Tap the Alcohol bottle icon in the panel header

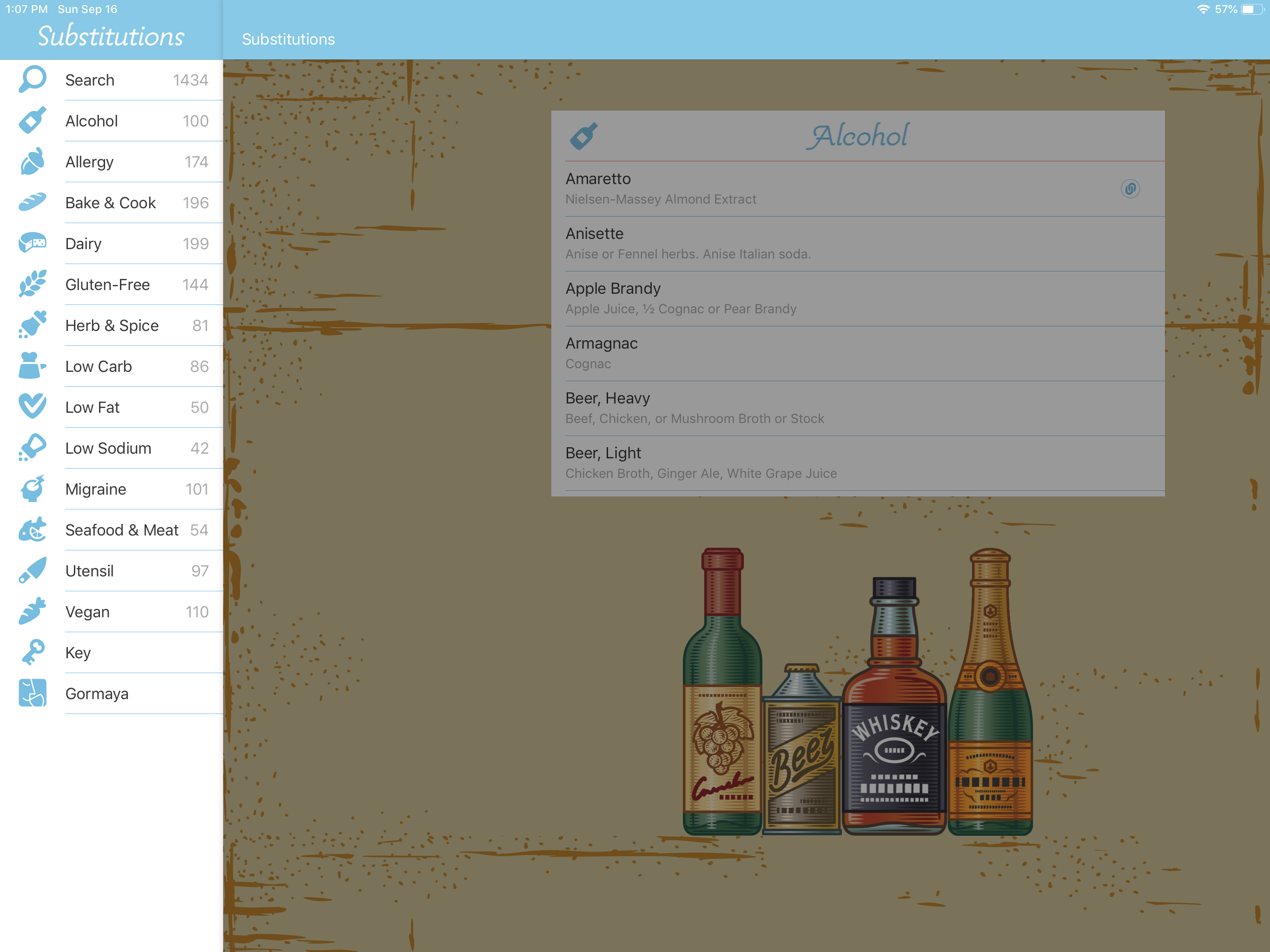[x=583, y=136]
